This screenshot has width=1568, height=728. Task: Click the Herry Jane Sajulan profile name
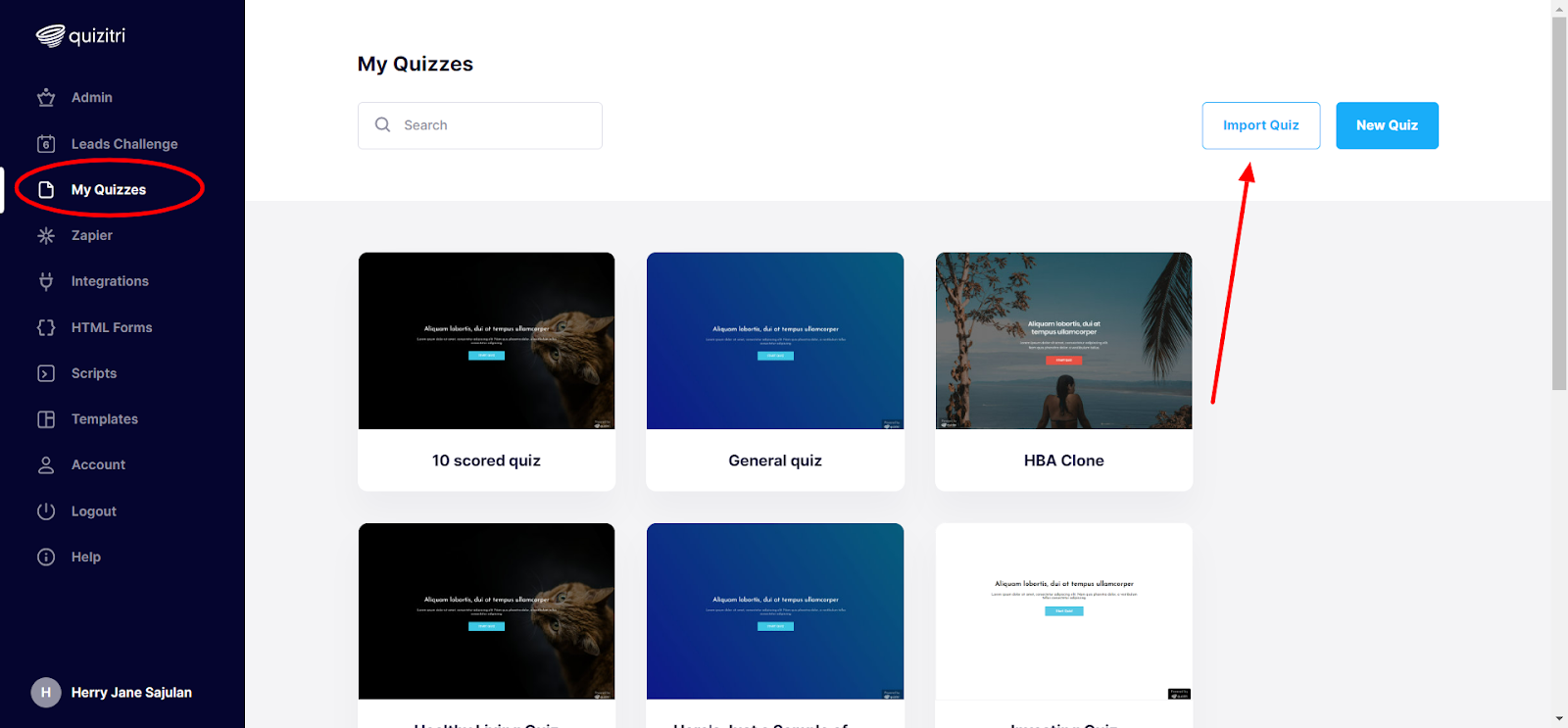(x=131, y=693)
